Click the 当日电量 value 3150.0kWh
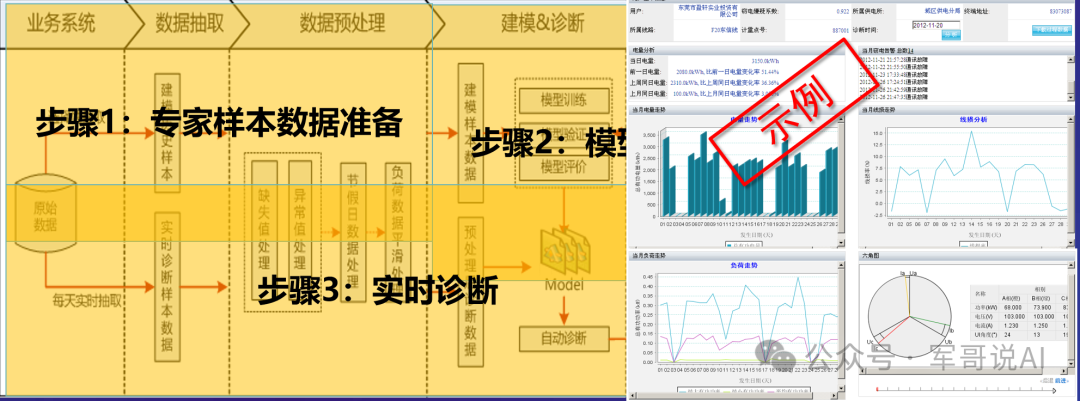 click(x=764, y=61)
